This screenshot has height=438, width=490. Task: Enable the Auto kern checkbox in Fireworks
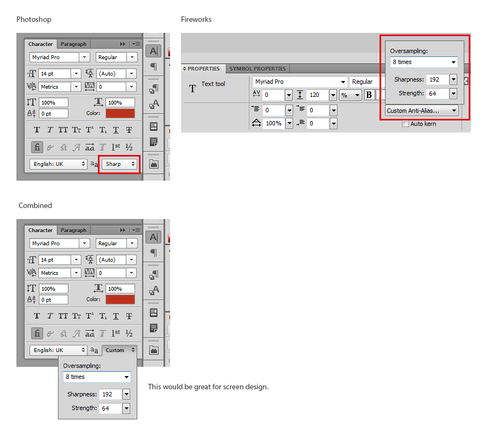tap(405, 124)
